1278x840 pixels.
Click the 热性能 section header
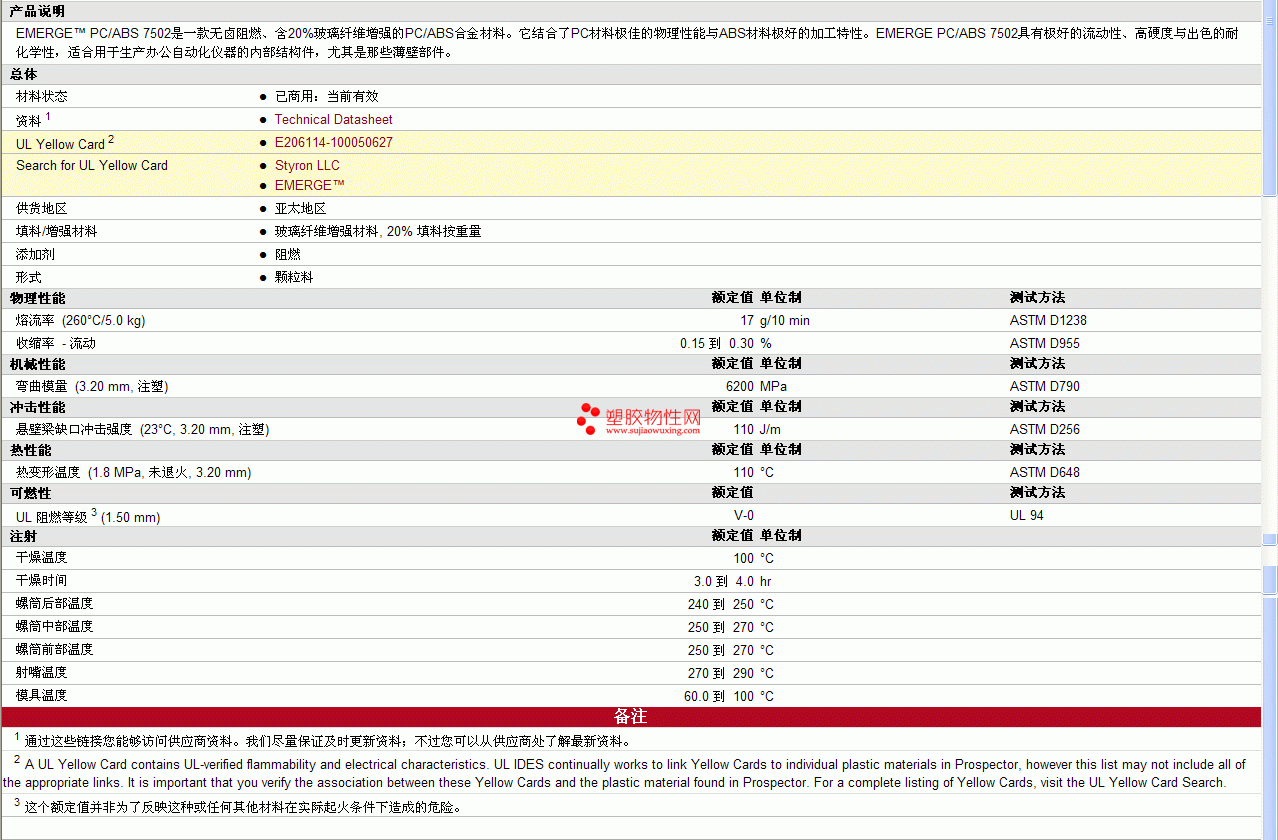[30, 450]
